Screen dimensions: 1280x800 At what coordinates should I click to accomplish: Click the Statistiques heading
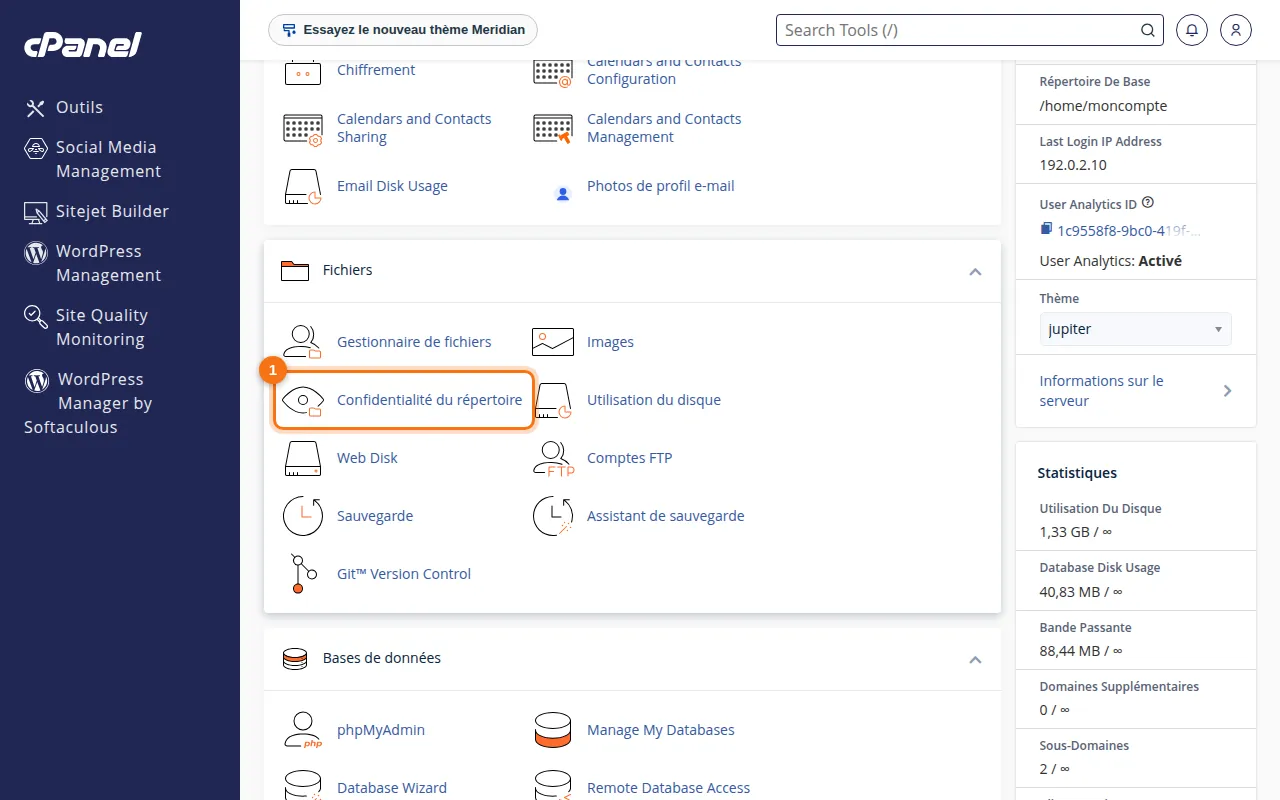(1077, 473)
